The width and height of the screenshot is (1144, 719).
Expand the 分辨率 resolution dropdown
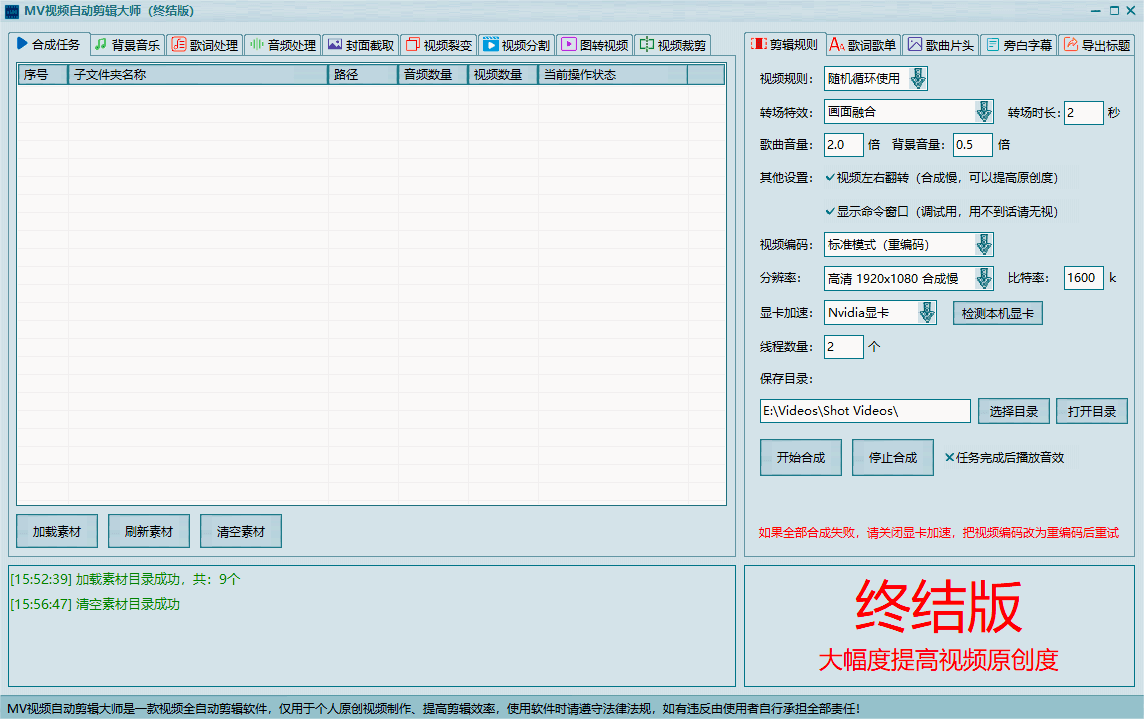click(x=983, y=278)
